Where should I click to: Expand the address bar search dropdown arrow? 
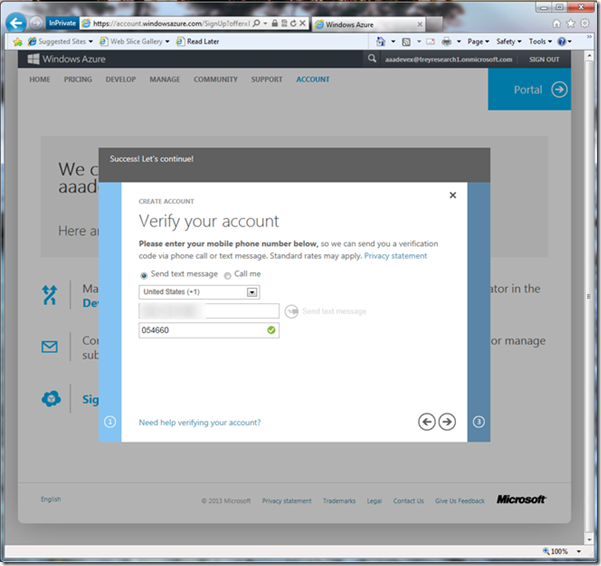[x=265, y=23]
